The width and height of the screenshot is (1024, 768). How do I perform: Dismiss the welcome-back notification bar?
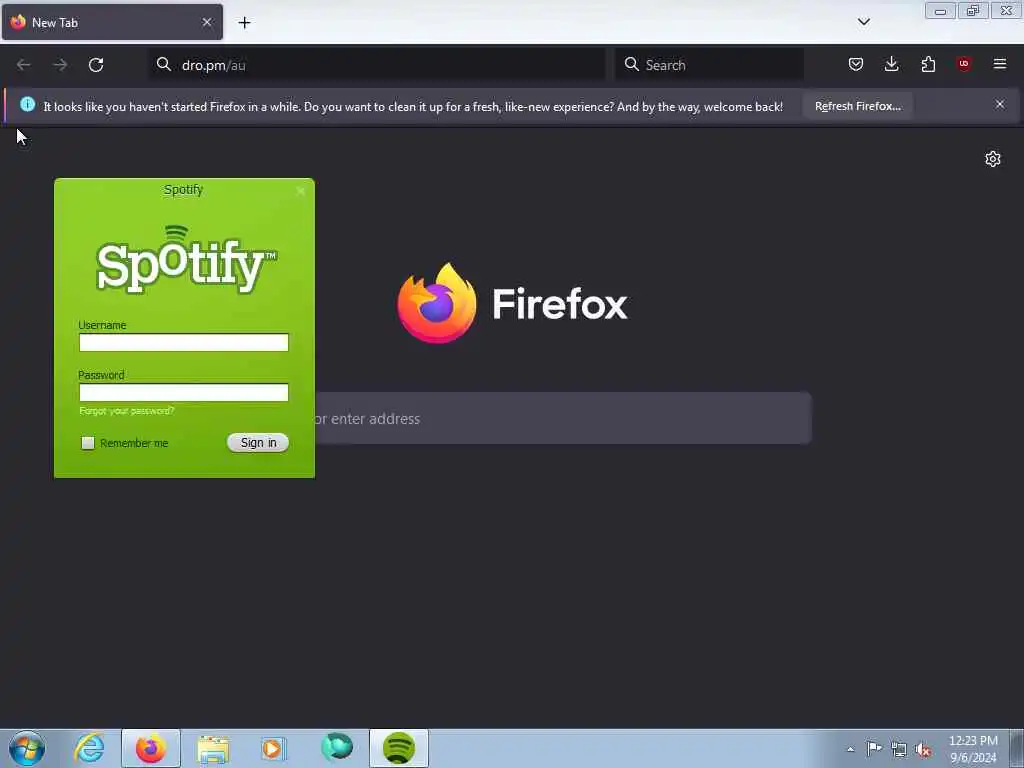1000,104
